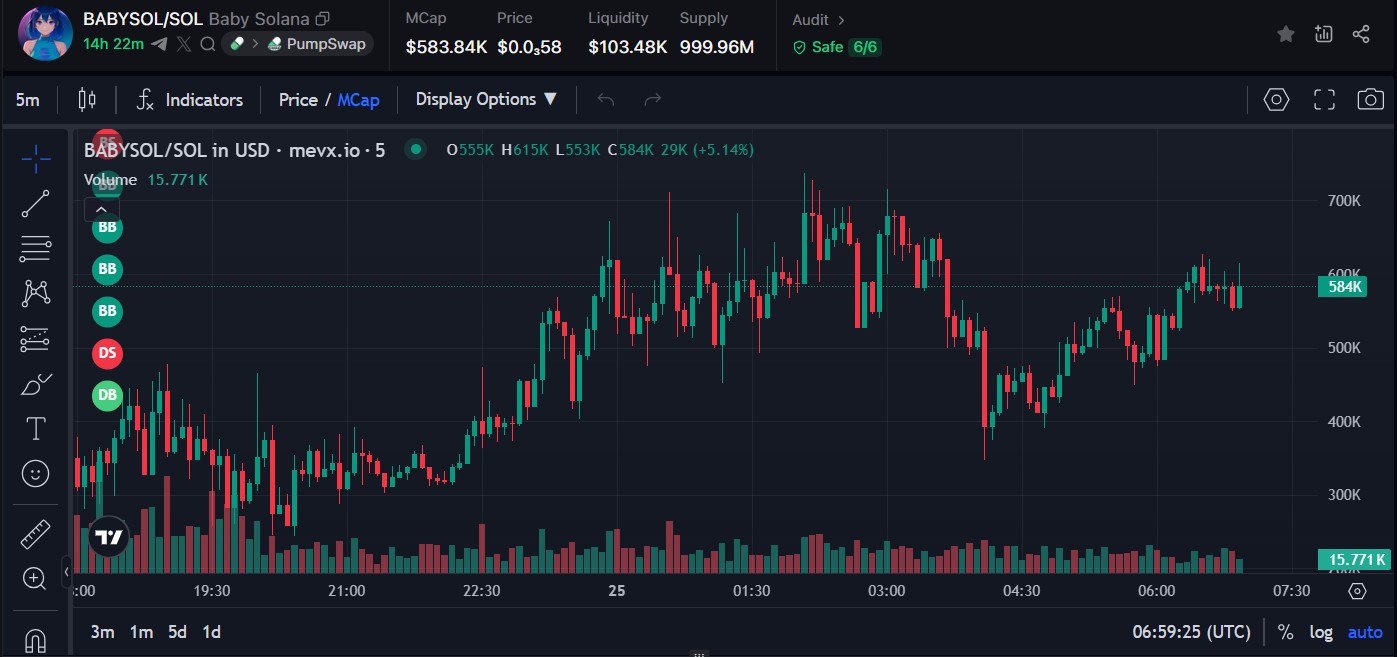Open the bottom-right price axis settings gear
The image size is (1397, 657).
(1357, 591)
